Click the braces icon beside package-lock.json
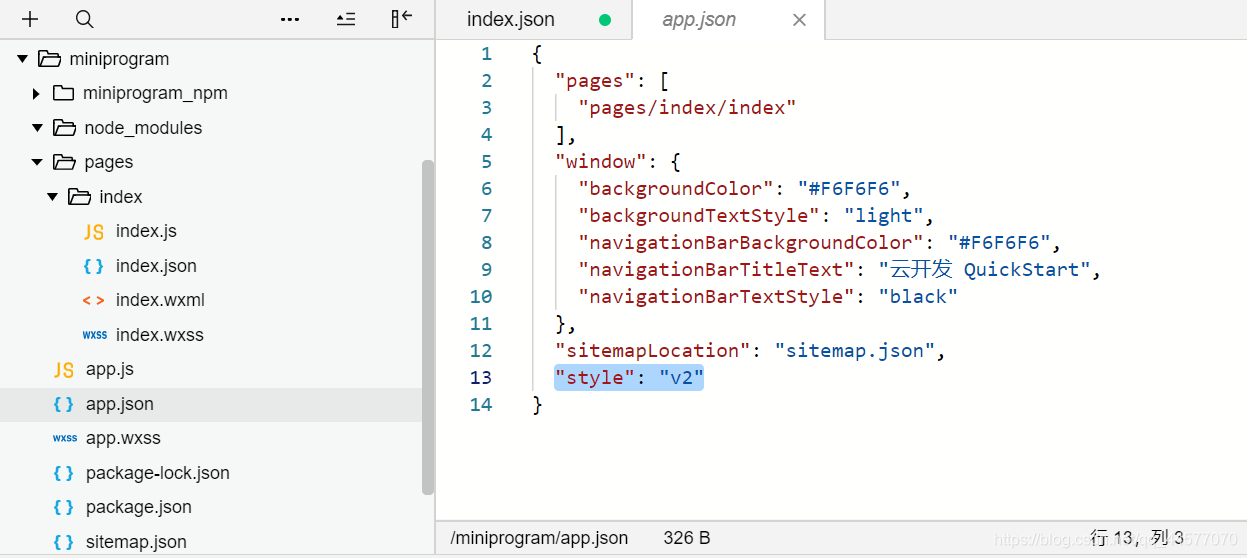Screen dimensions: 1247x558 pyautogui.click(x=64, y=473)
